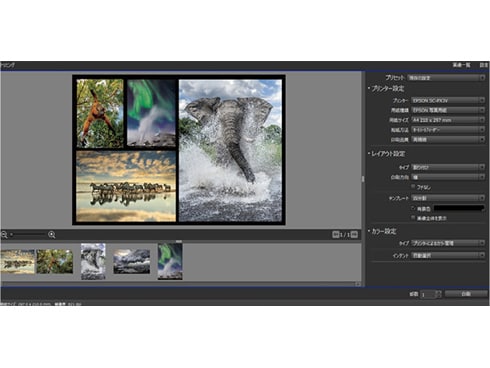Image resolution: width=490 pixels, height=368 pixels.
Task: Toggle the 背景色 checkbox
Action: coord(413,208)
